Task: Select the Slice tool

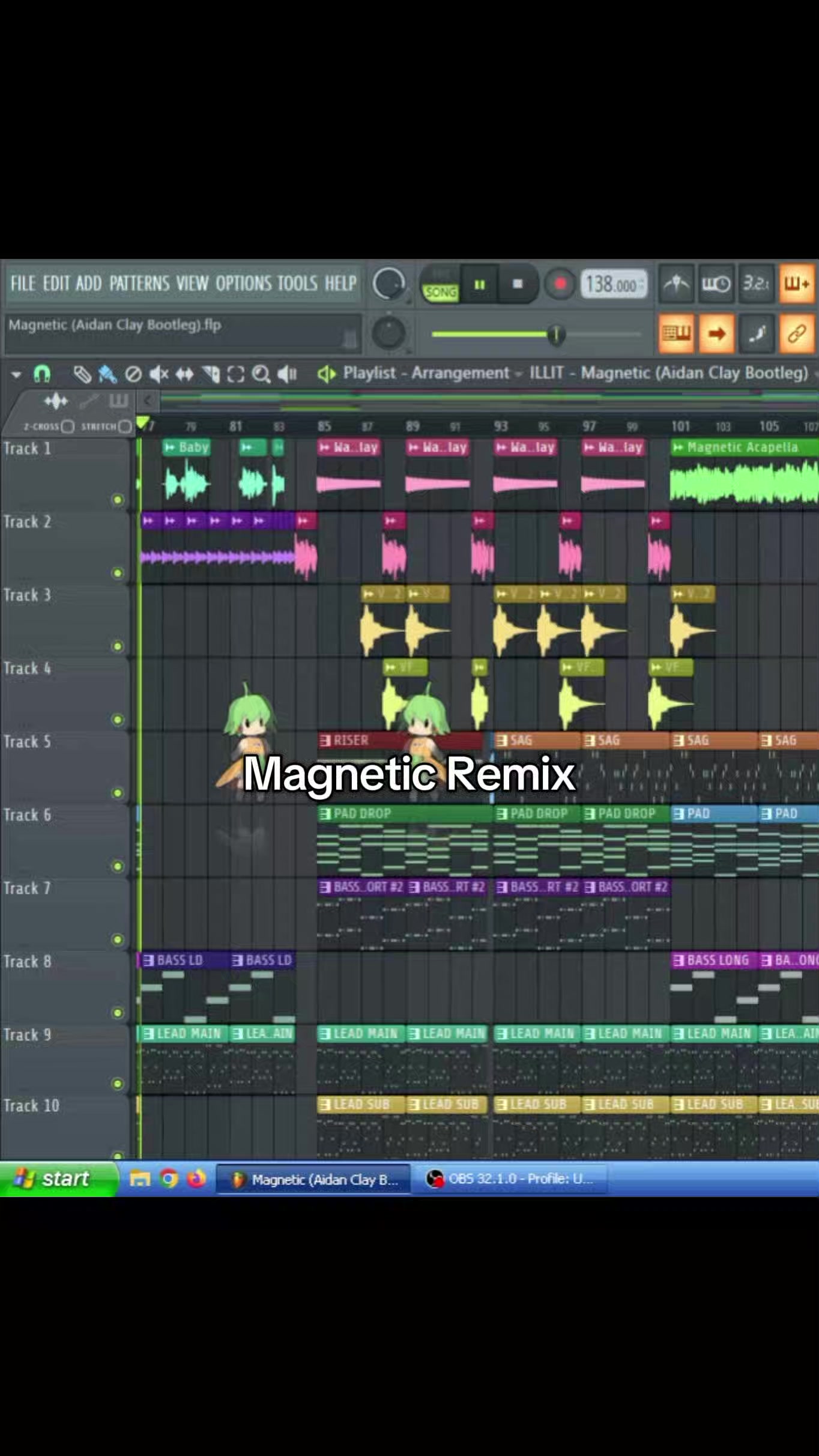Action: (x=210, y=374)
